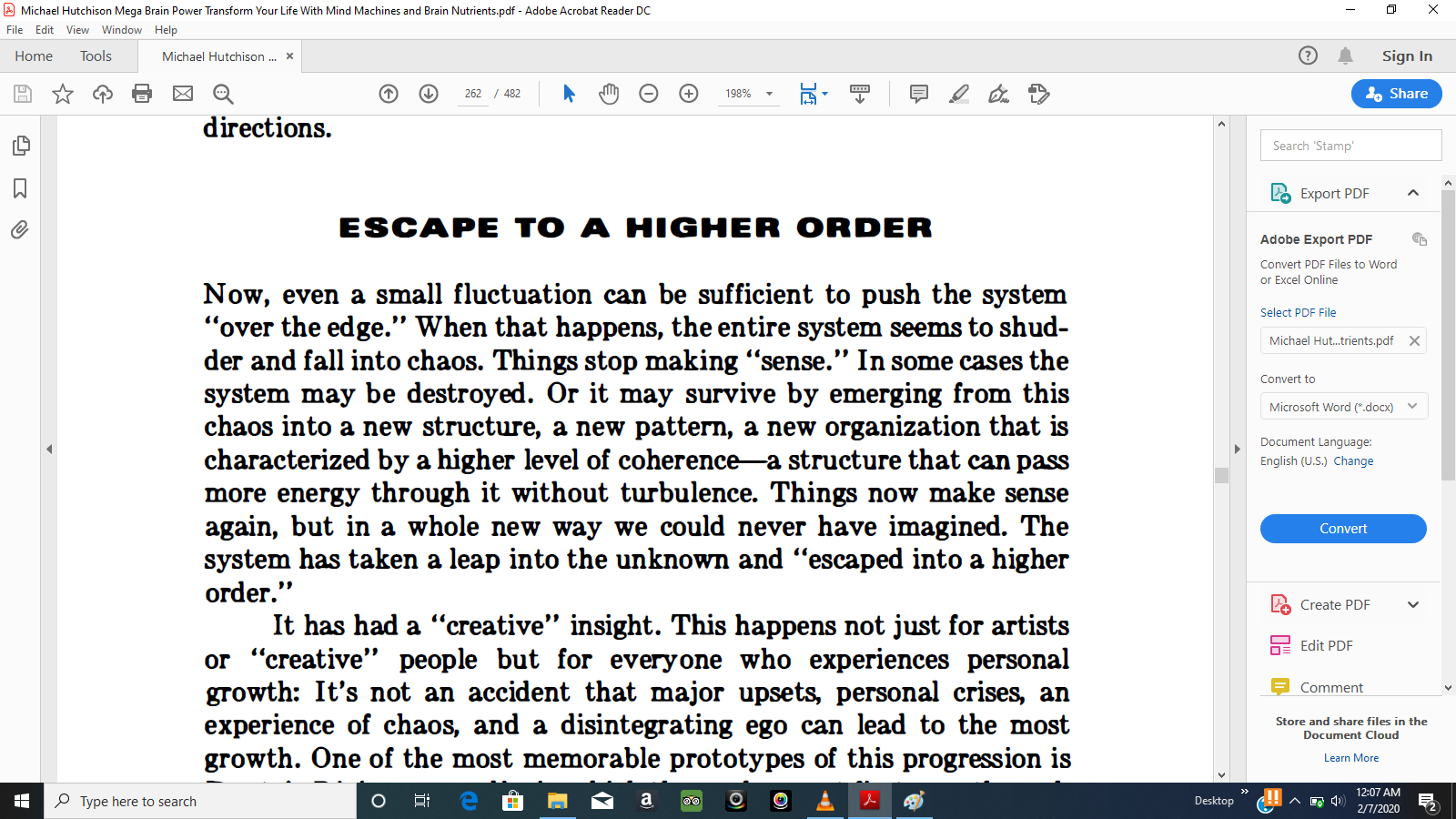1456x819 pixels.
Task: Open the View menu
Action: tap(77, 30)
